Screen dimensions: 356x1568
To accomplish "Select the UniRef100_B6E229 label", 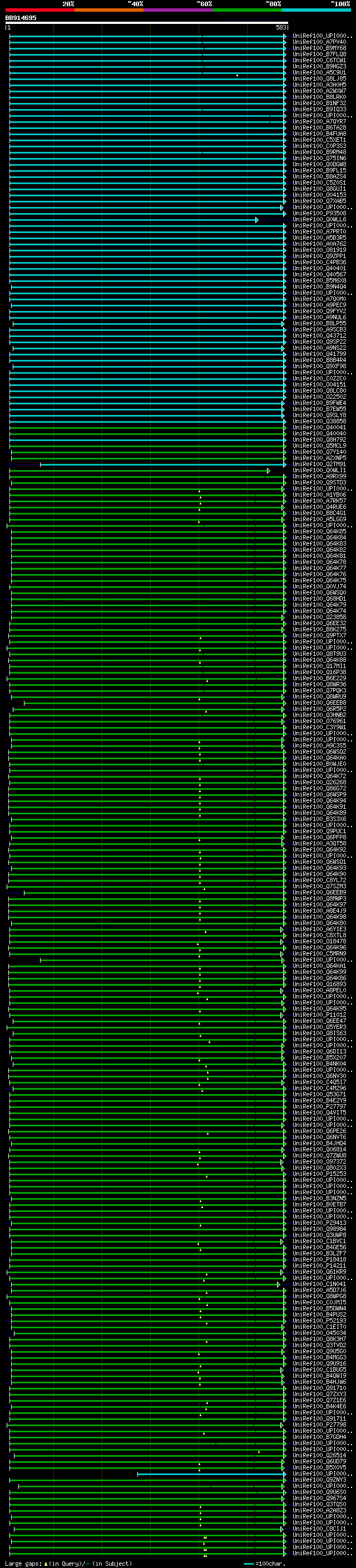I will point(319,678).
